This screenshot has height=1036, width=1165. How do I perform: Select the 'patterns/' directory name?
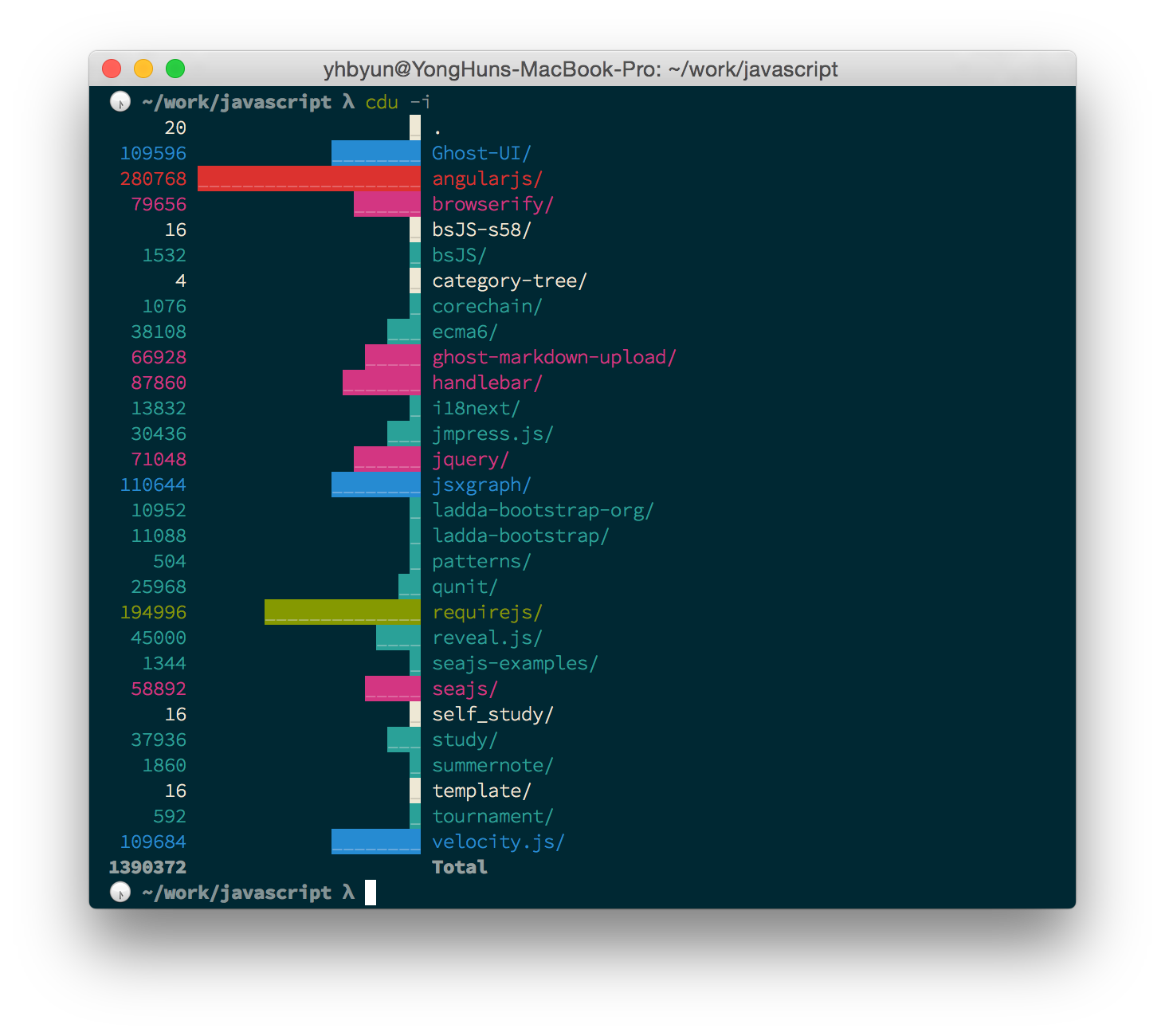pos(481,561)
